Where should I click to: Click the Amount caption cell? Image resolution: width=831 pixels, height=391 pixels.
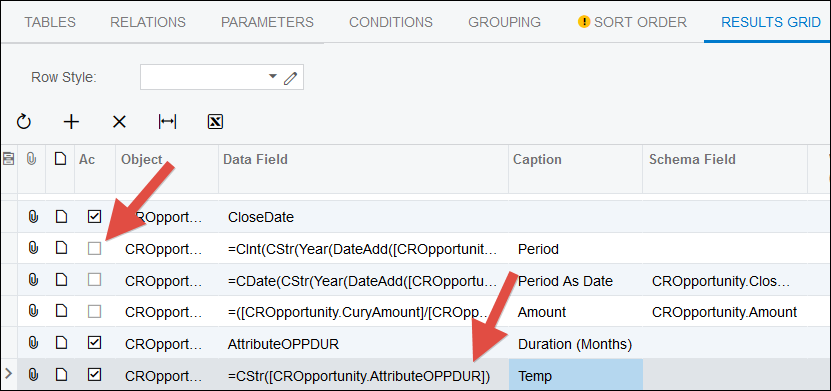[576, 312]
